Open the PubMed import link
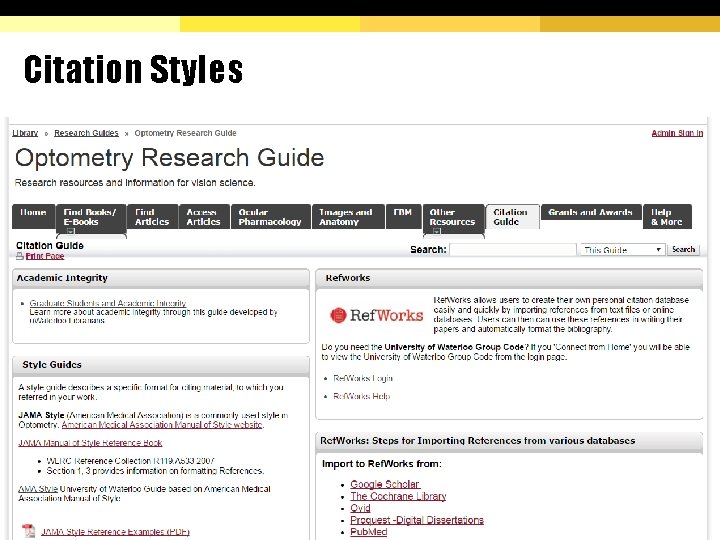The width and height of the screenshot is (720, 540). pyautogui.click(x=369, y=532)
